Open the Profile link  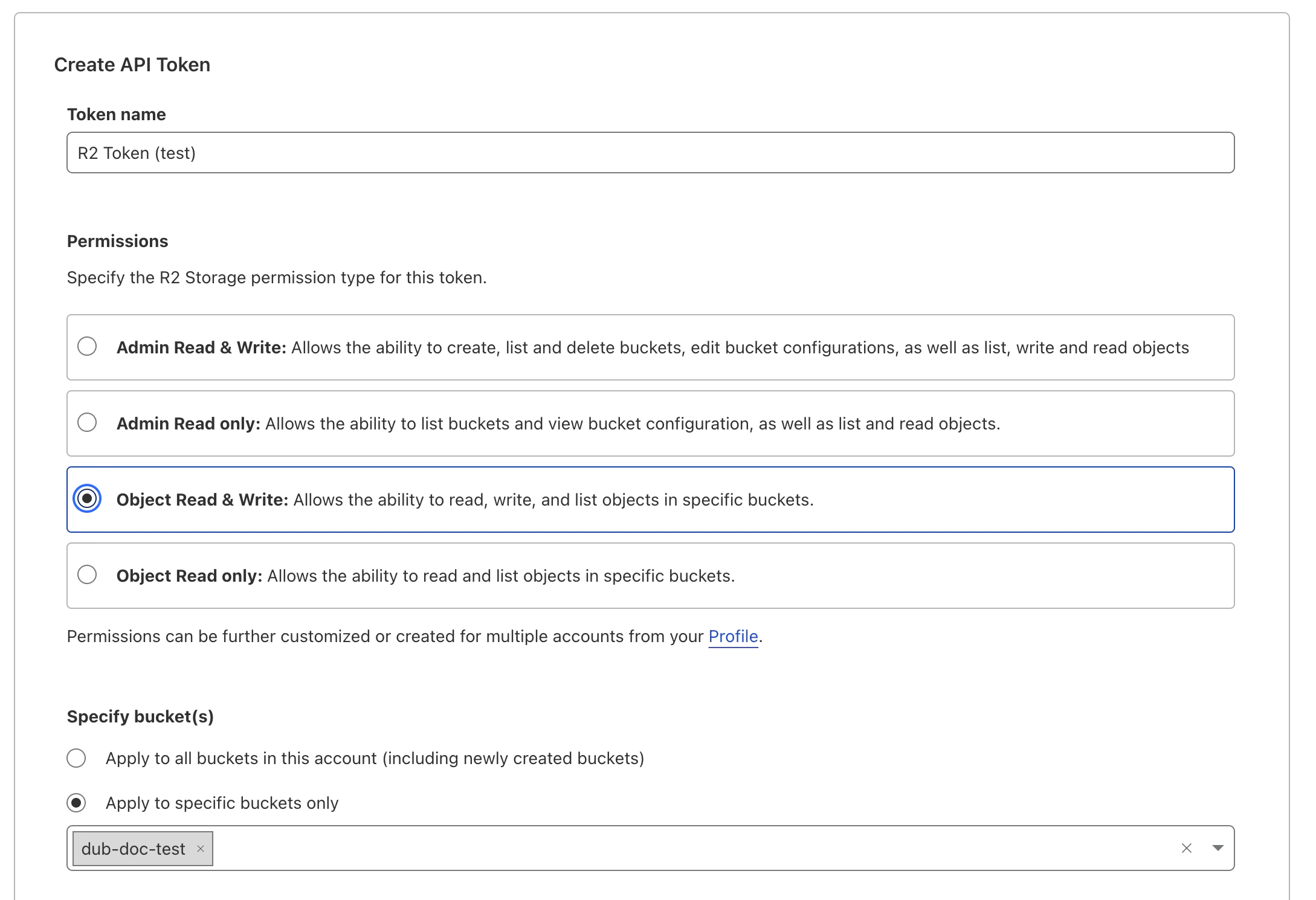[x=732, y=636]
